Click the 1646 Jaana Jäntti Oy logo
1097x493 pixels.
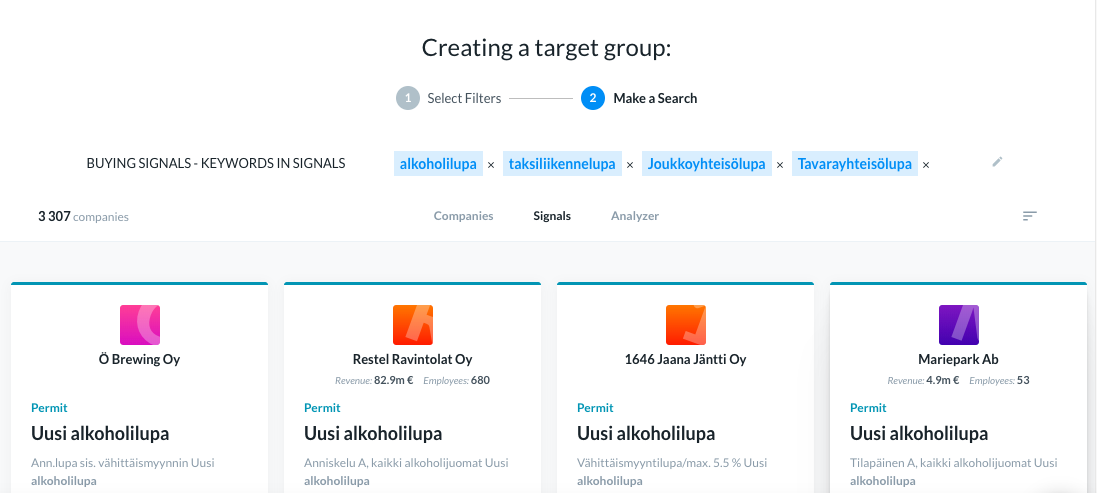pyautogui.click(x=686, y=325)
